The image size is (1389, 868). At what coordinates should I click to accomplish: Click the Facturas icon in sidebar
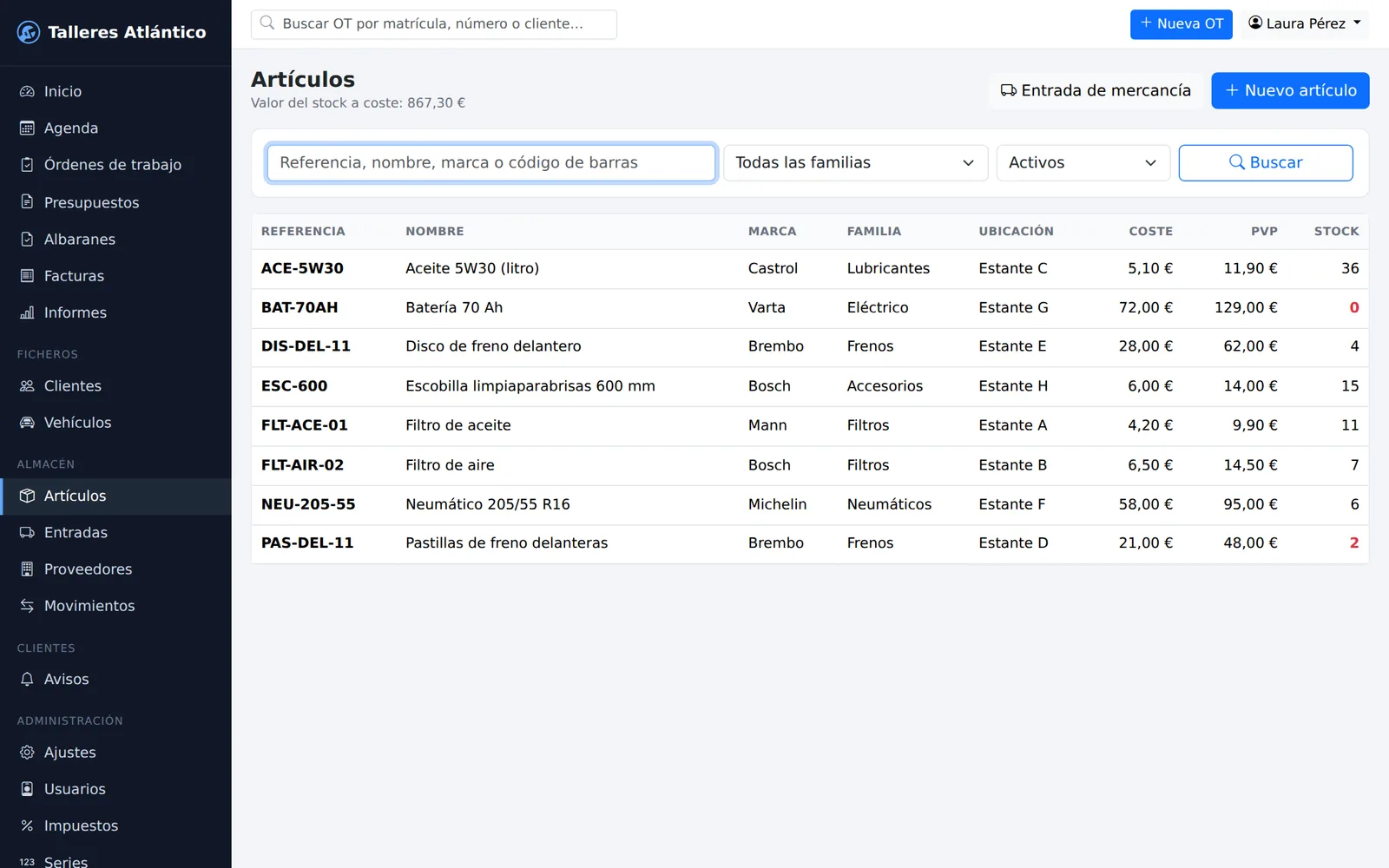[27, 276]
